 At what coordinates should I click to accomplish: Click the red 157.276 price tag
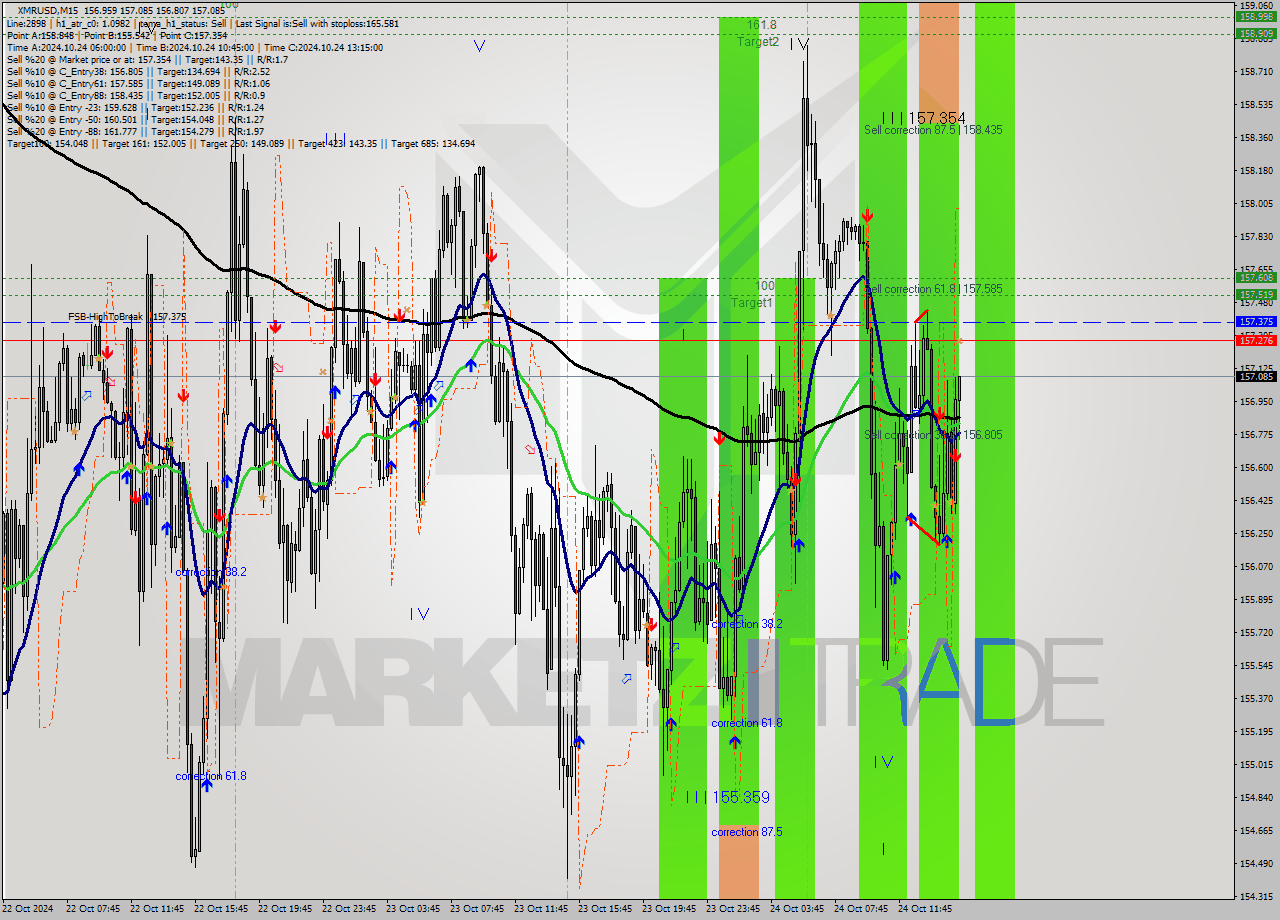pyautogui.click(x=1256, y=340)
